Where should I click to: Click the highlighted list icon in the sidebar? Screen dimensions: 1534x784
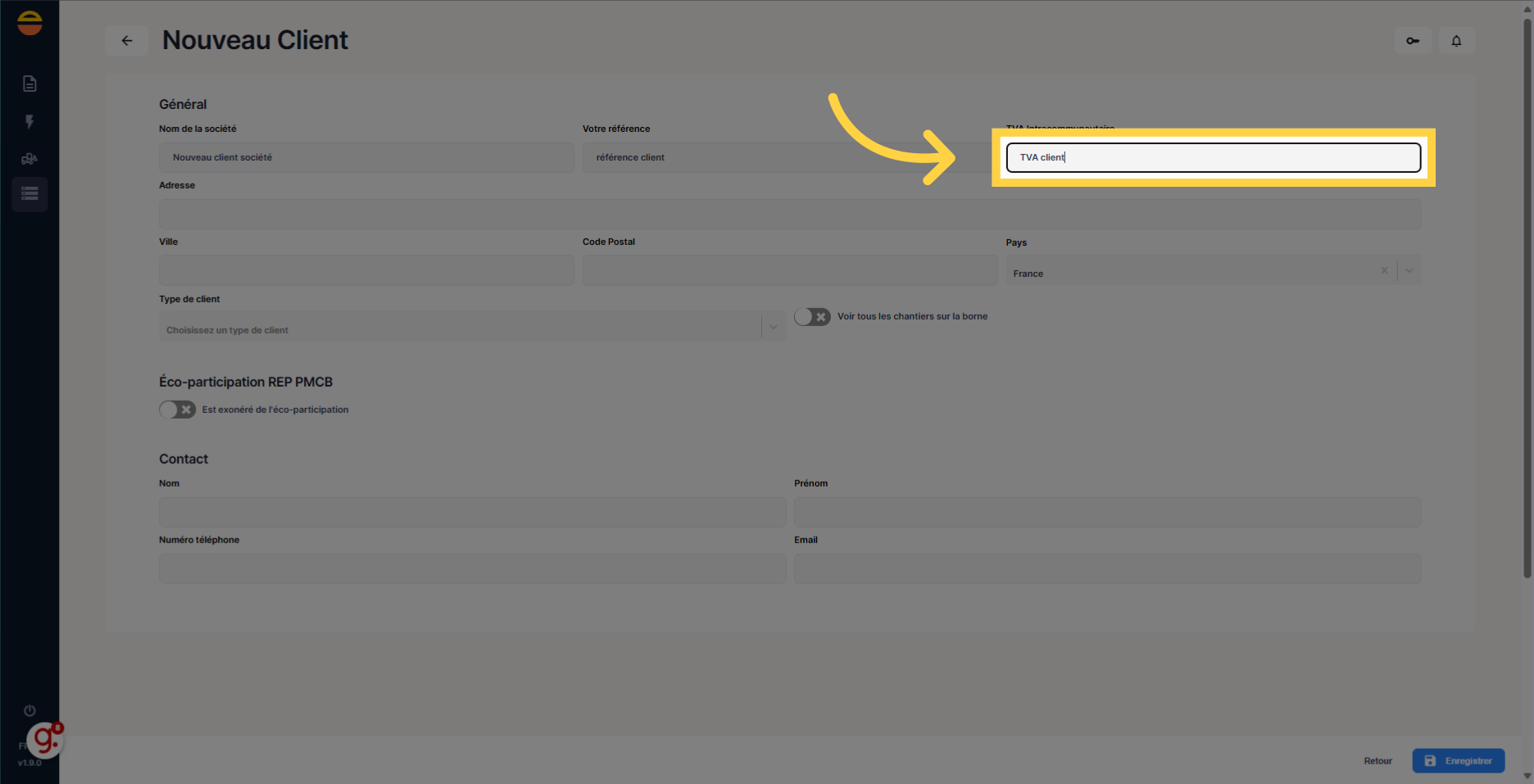29,194
